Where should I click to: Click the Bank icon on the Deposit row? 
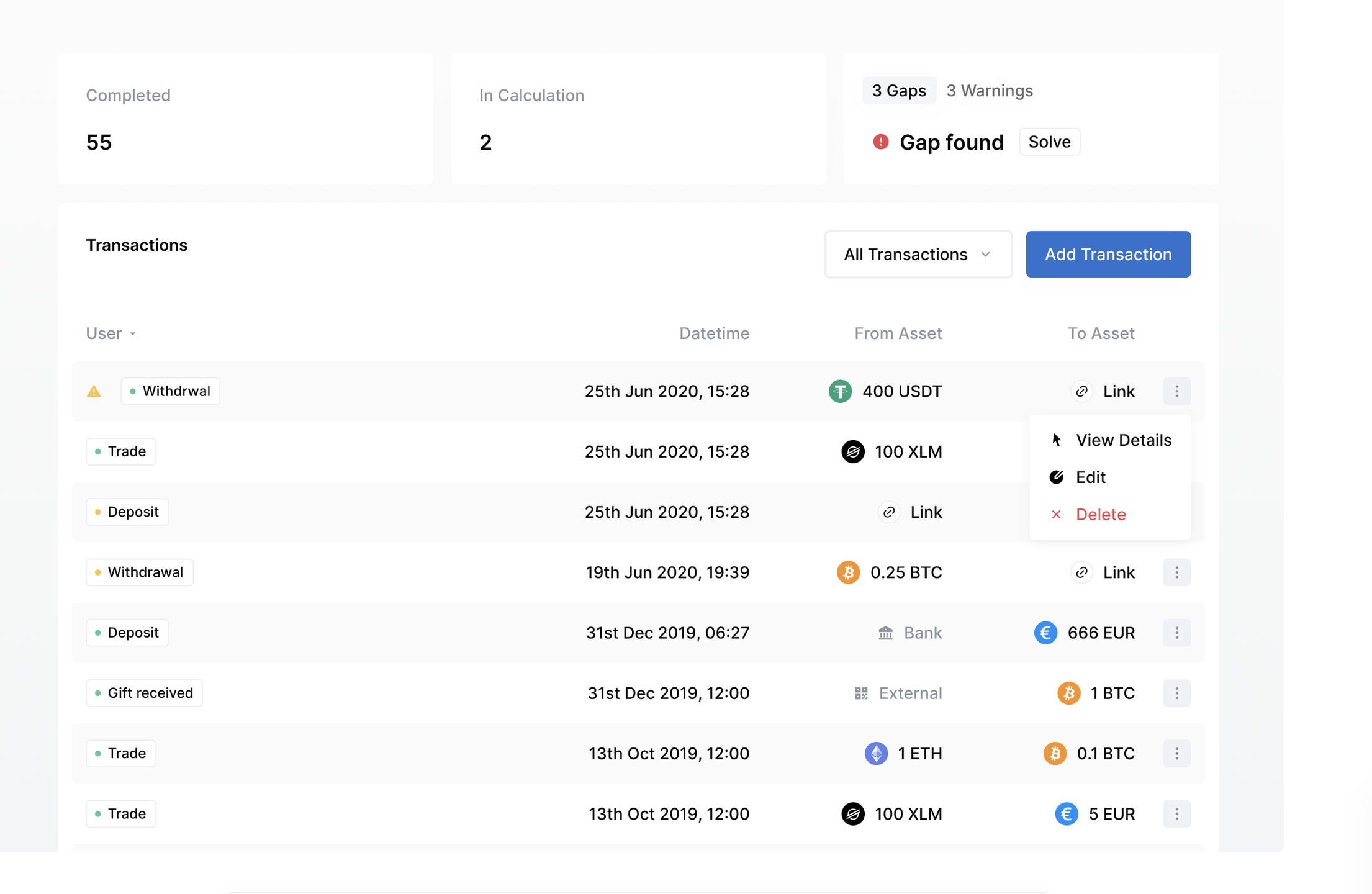pyautogui.click(x=886, y=633)
